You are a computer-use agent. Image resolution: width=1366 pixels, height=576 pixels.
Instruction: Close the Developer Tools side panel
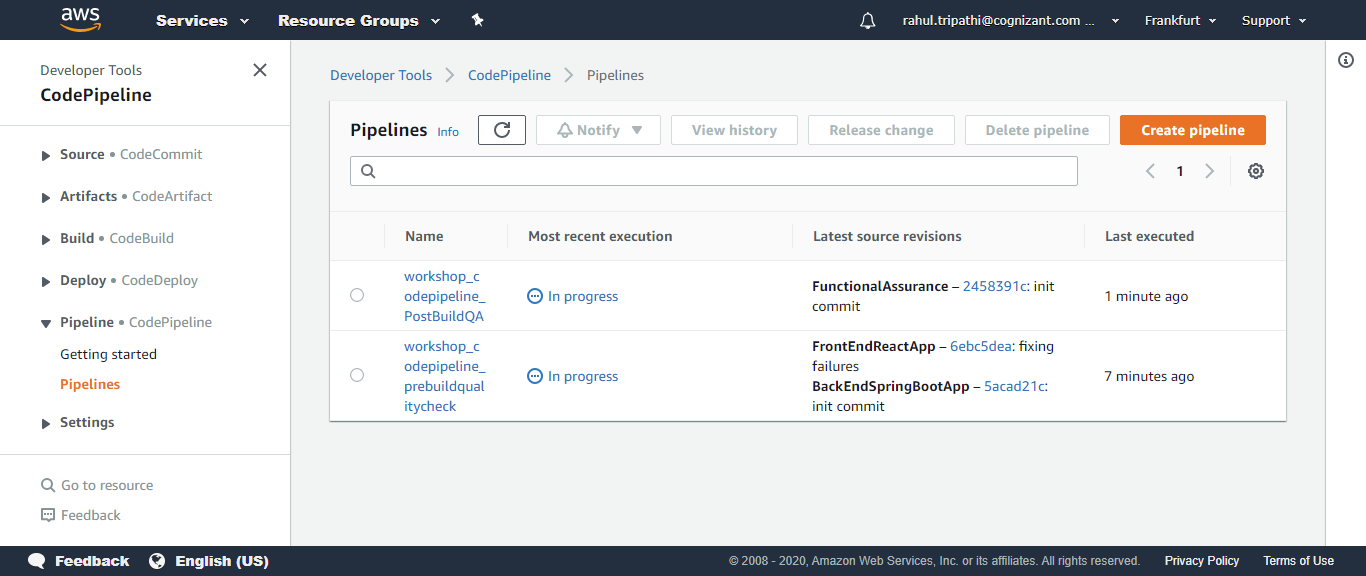pyautogui.click(x=260, y=70)
